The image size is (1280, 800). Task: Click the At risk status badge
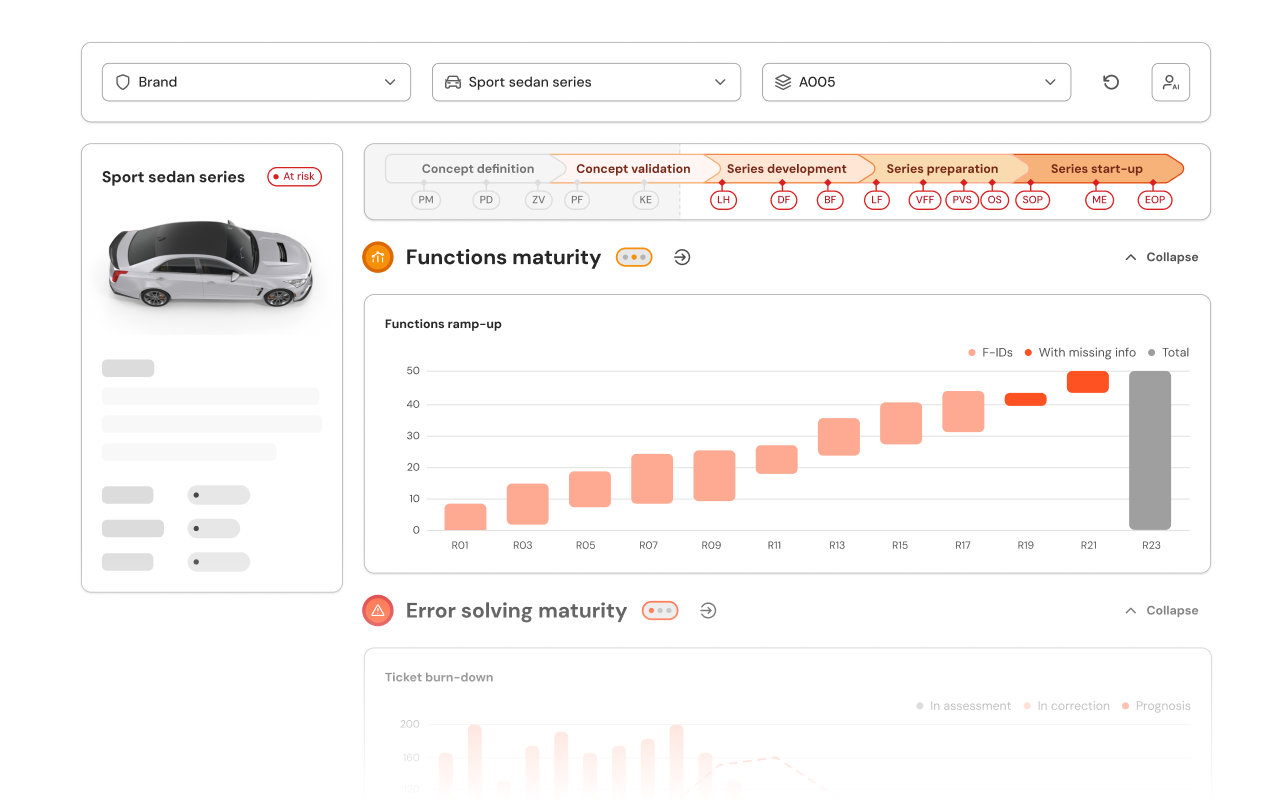click(294, 177)
